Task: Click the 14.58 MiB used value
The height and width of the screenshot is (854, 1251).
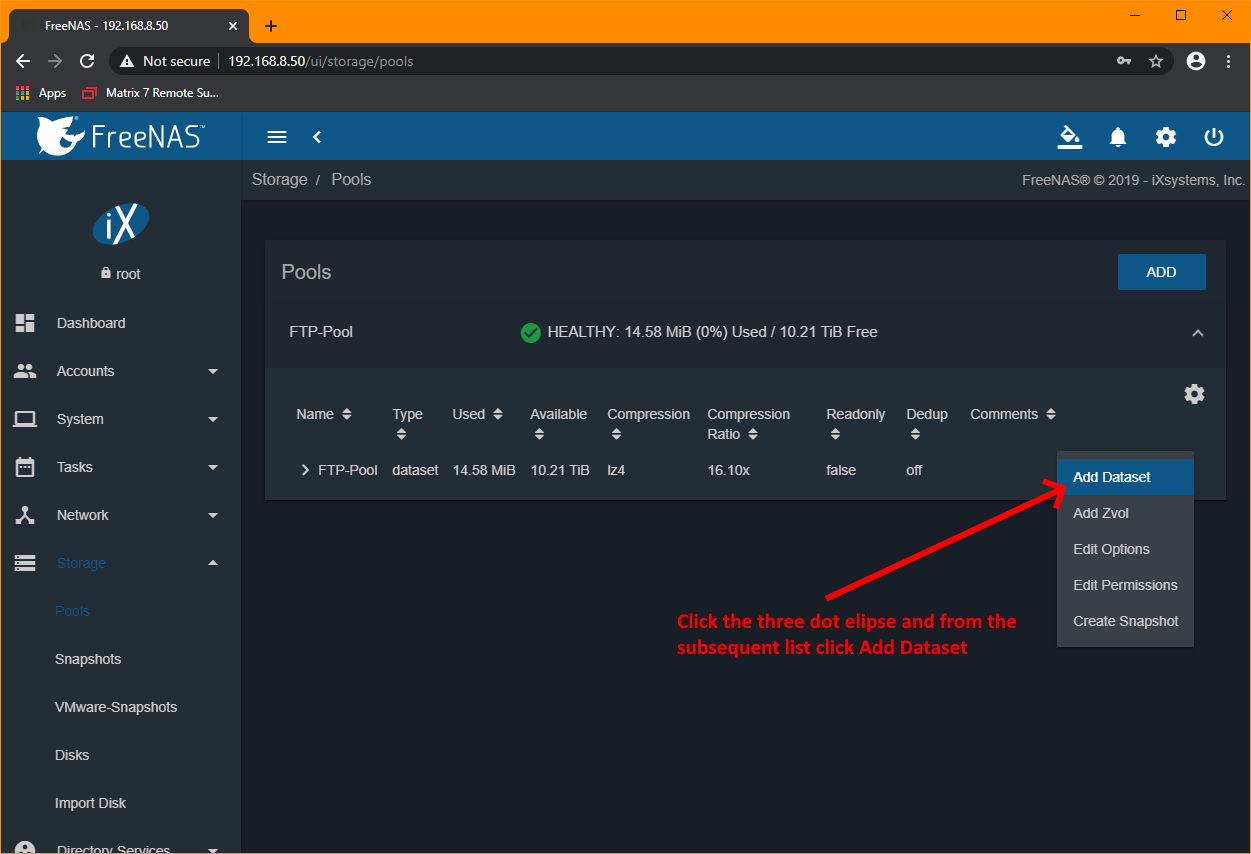Action: coord(484,470)
